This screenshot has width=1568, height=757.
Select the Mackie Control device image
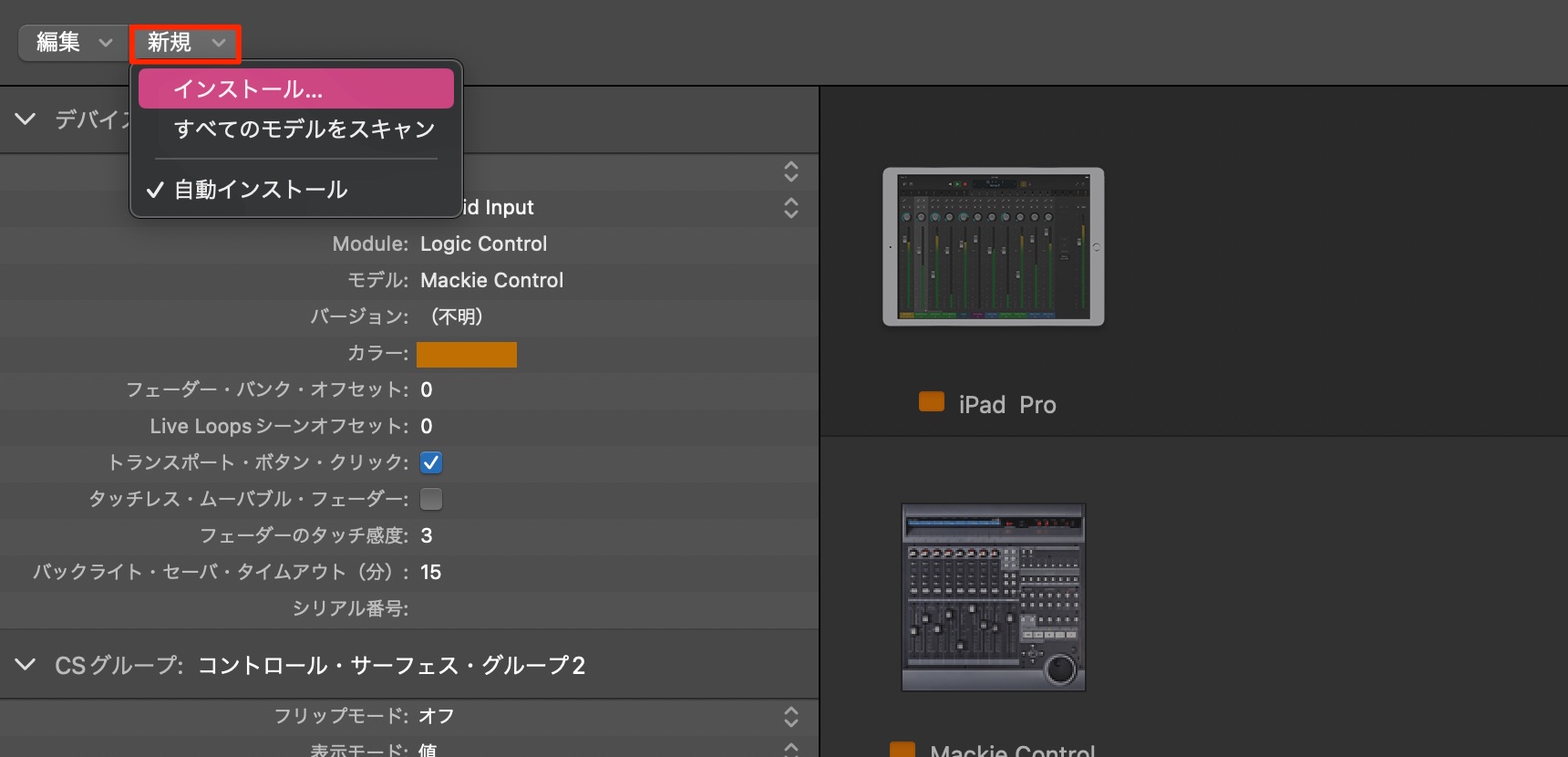pos(994,597)
